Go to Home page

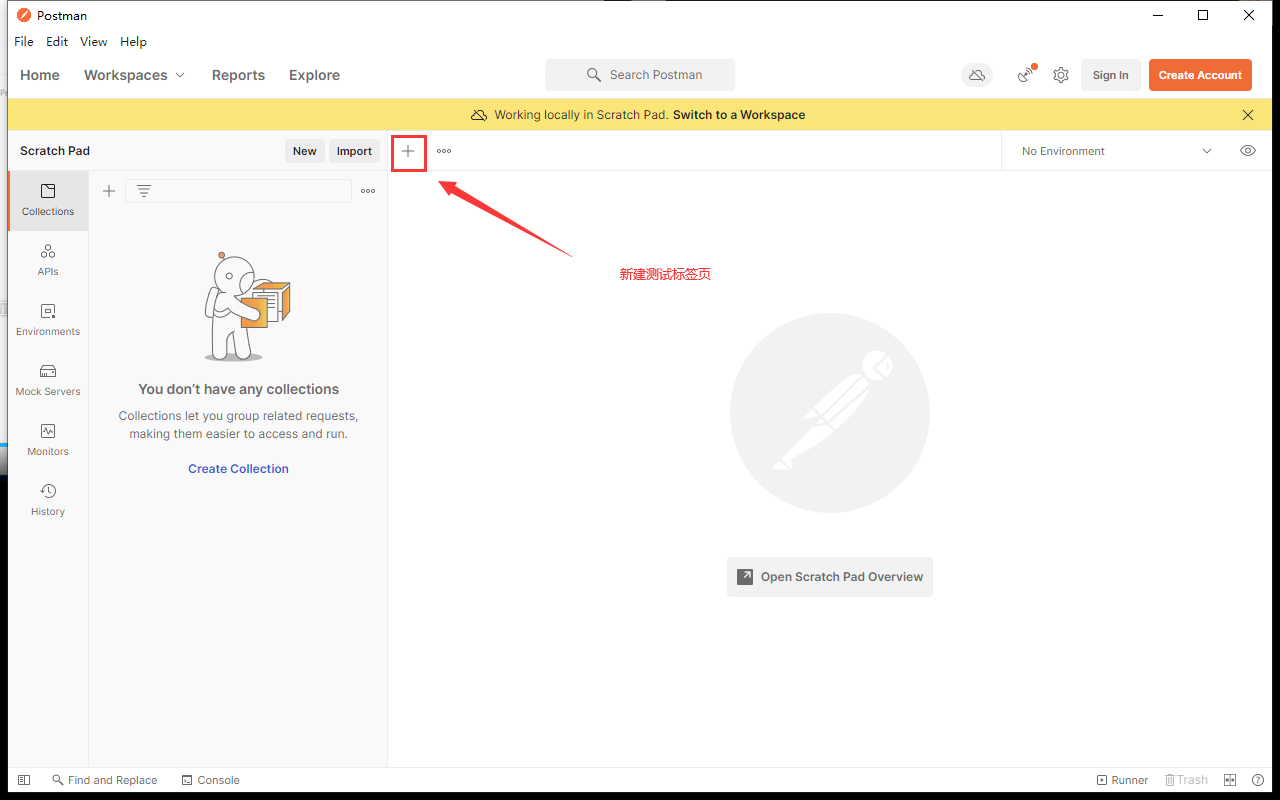40,75
